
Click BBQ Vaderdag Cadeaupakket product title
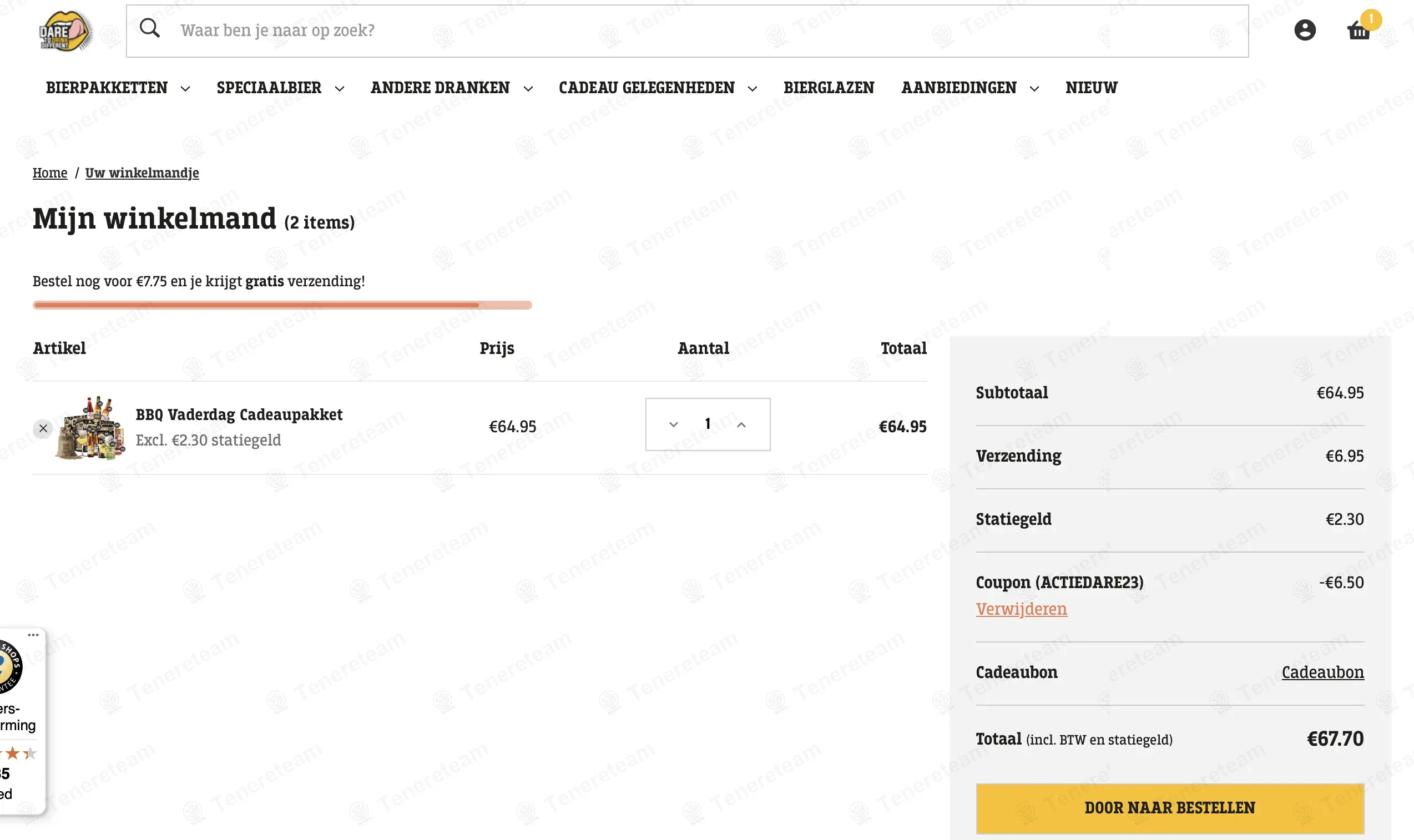click(x=239, y=414)
